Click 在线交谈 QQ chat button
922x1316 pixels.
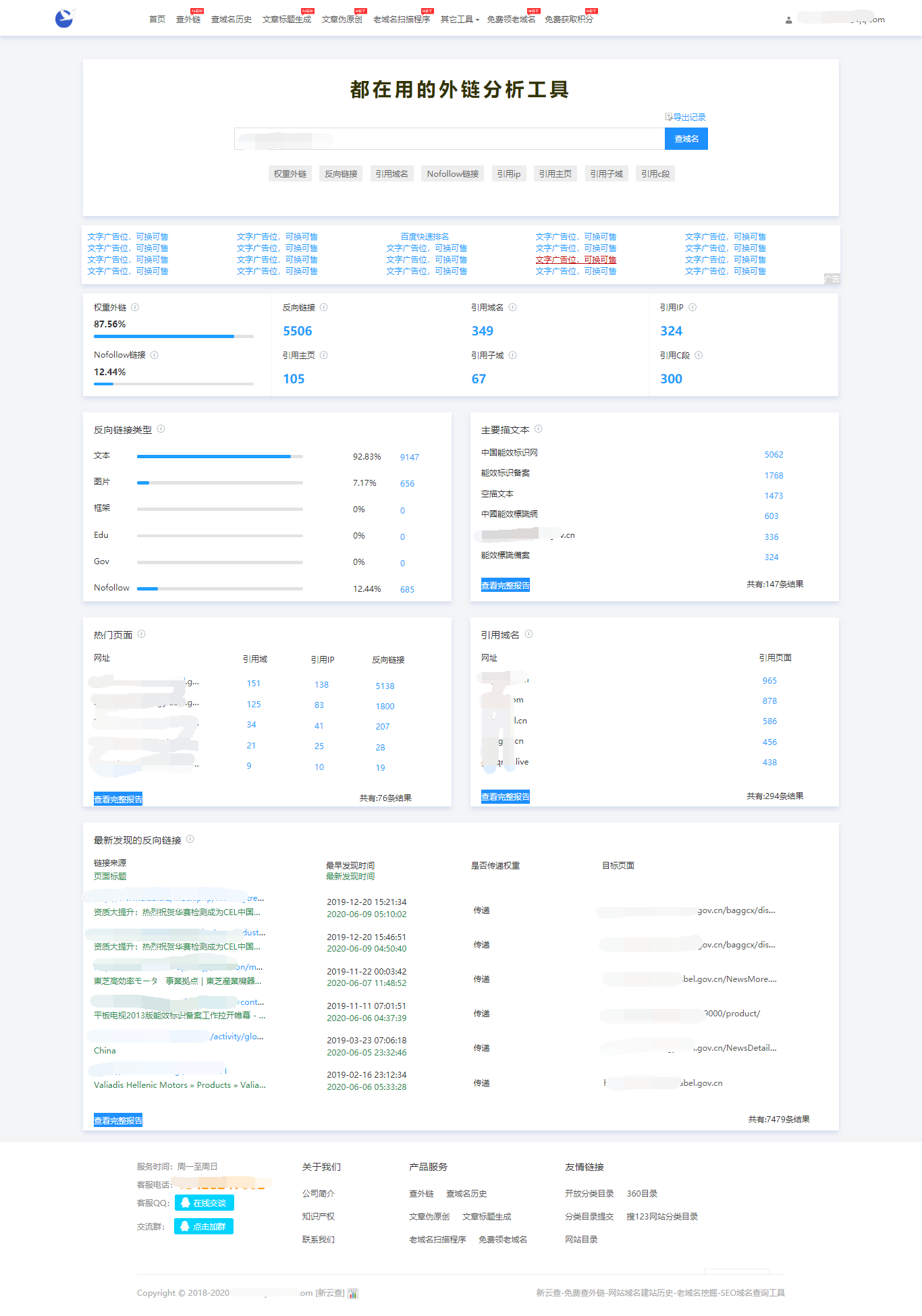point(205,1203)
